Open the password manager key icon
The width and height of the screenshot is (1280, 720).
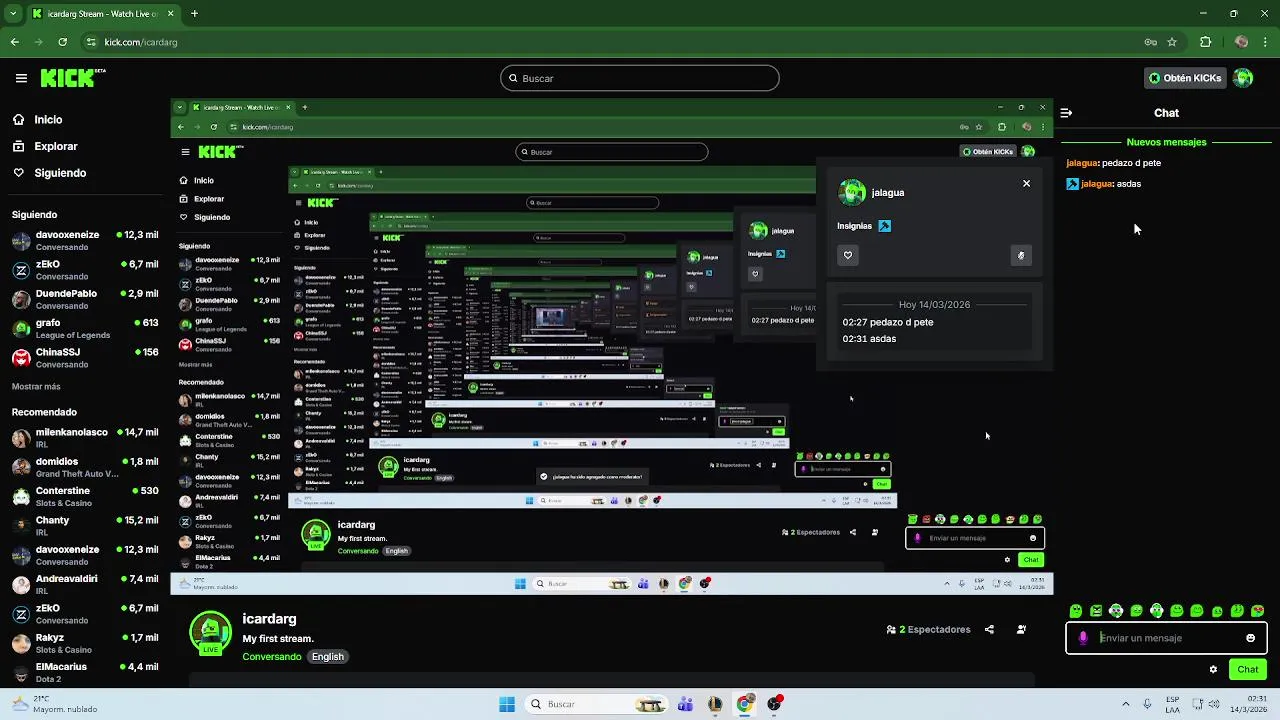coord(1151,42)
